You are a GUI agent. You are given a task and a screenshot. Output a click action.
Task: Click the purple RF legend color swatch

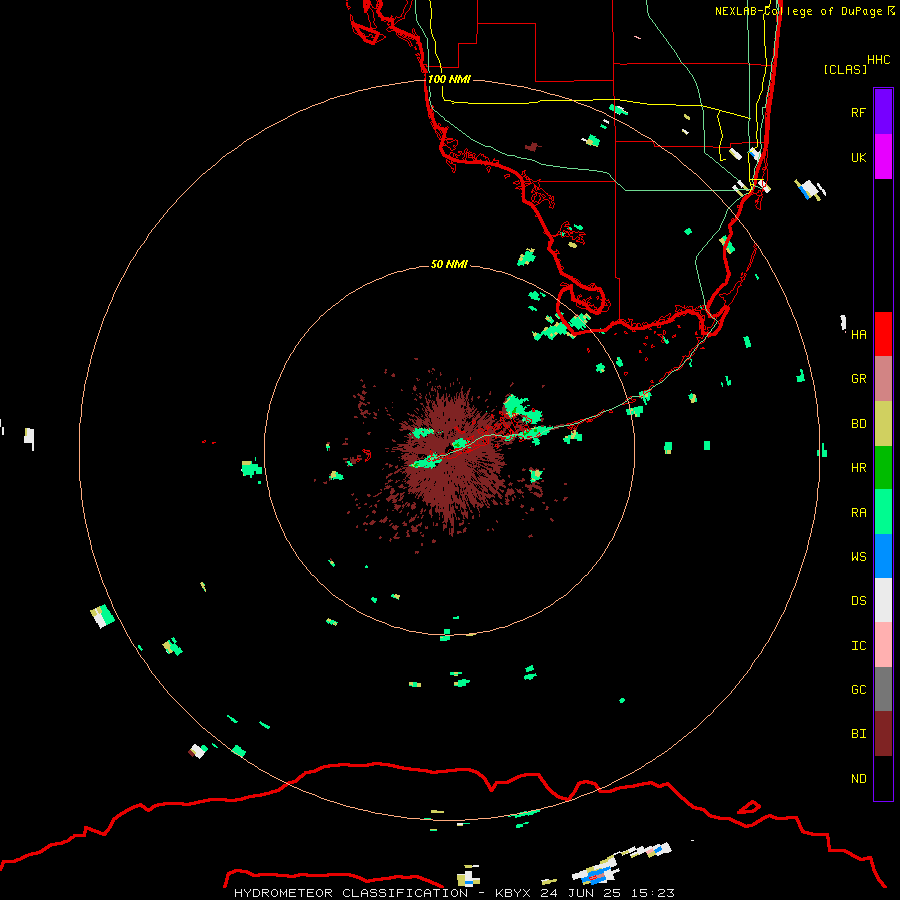(x=883, y=112)
